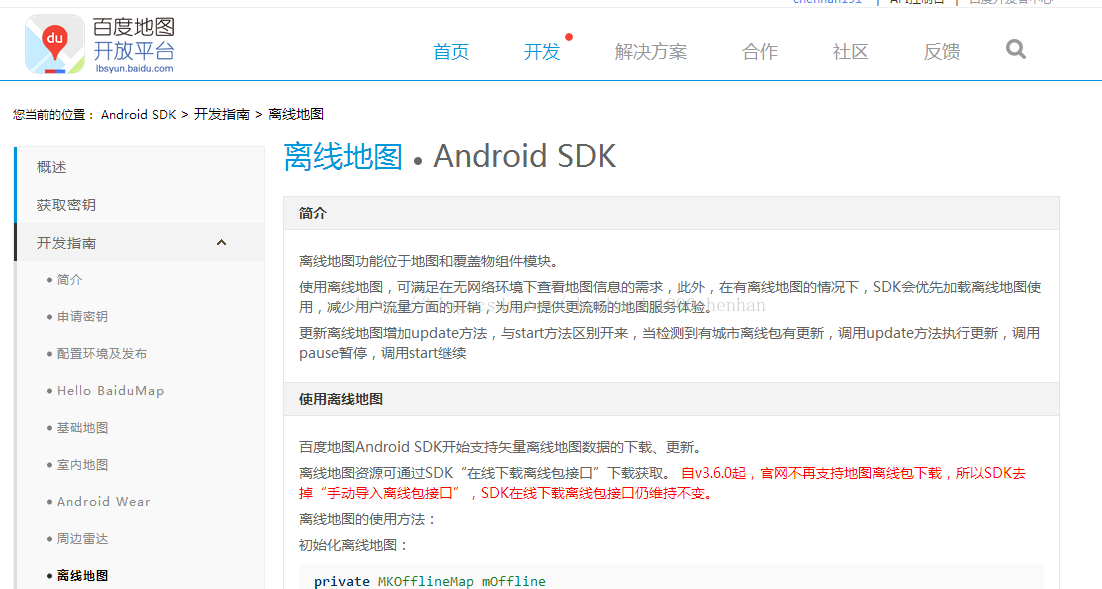Open 申请密钥 sidebar sub-item

click(x=82, y=316)
